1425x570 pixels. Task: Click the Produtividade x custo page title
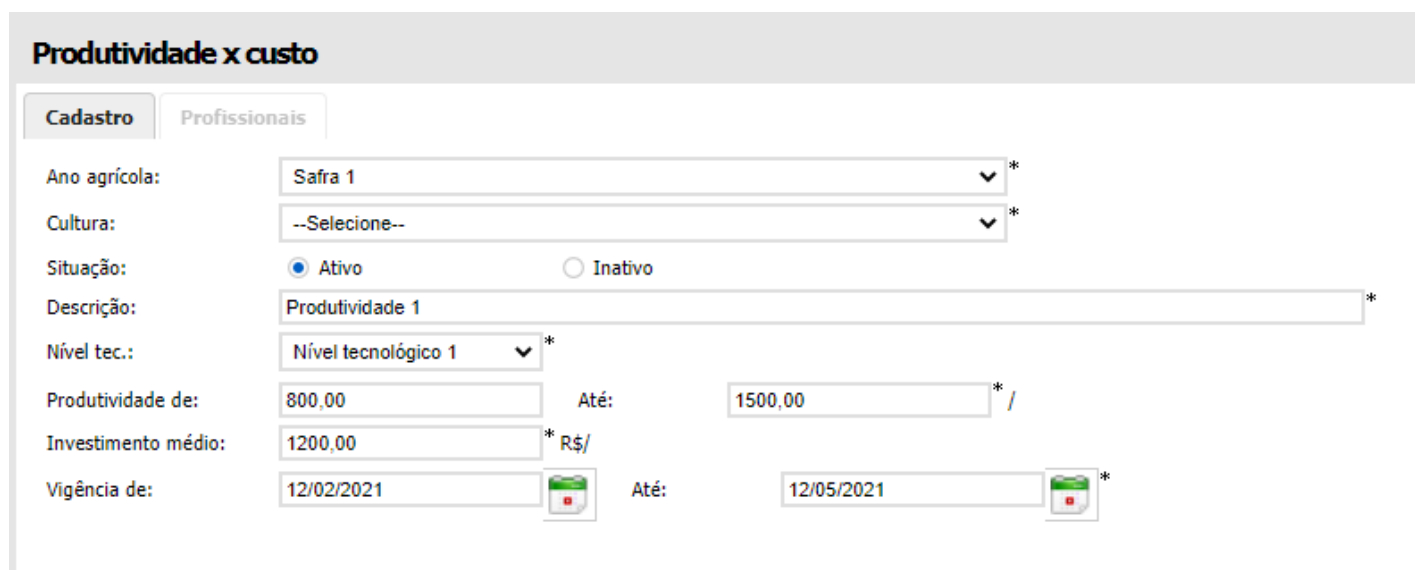click(x=175, y=54)
